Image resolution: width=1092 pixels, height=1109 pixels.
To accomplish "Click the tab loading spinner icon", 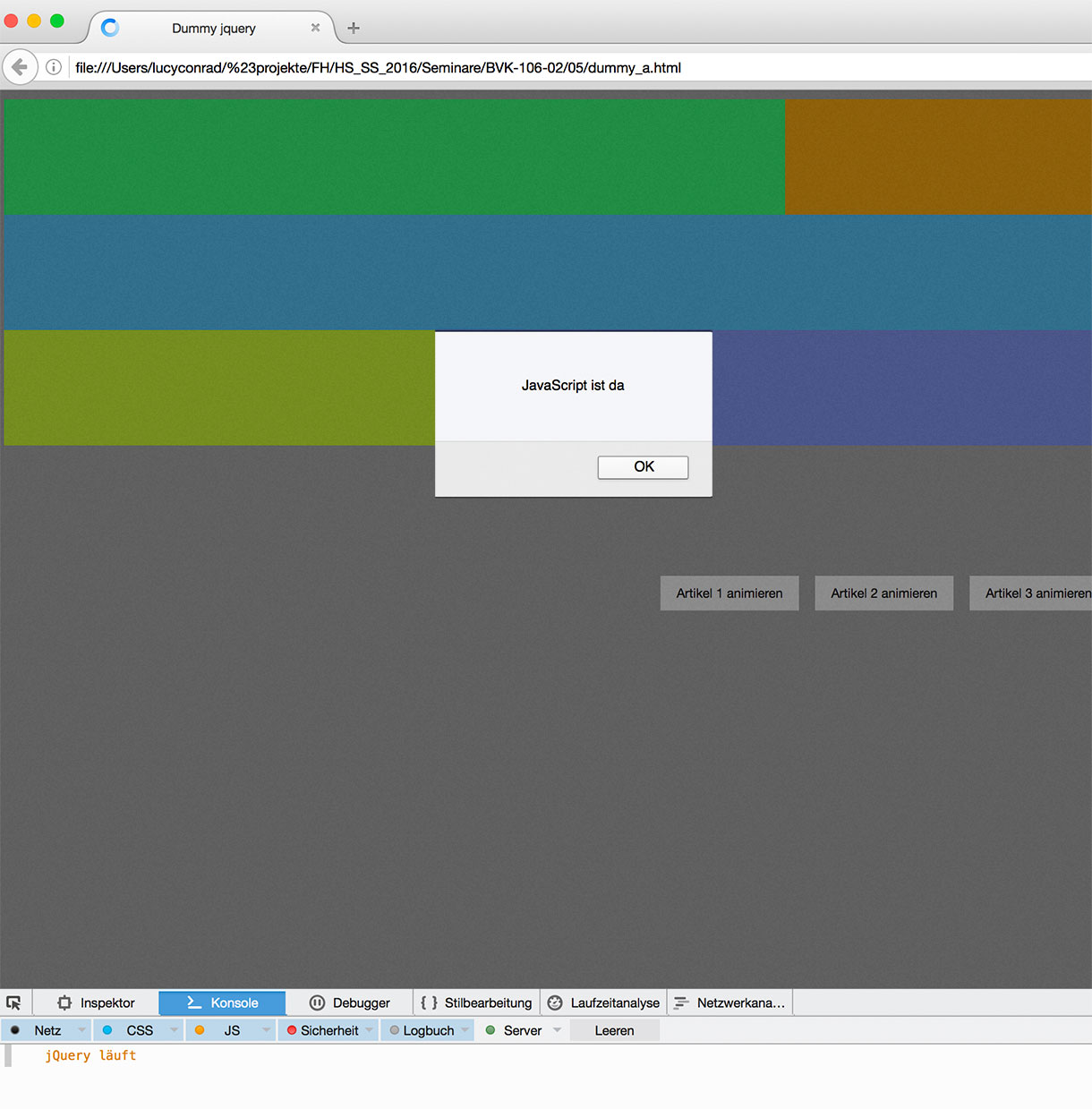I will [x=110, y=28].
